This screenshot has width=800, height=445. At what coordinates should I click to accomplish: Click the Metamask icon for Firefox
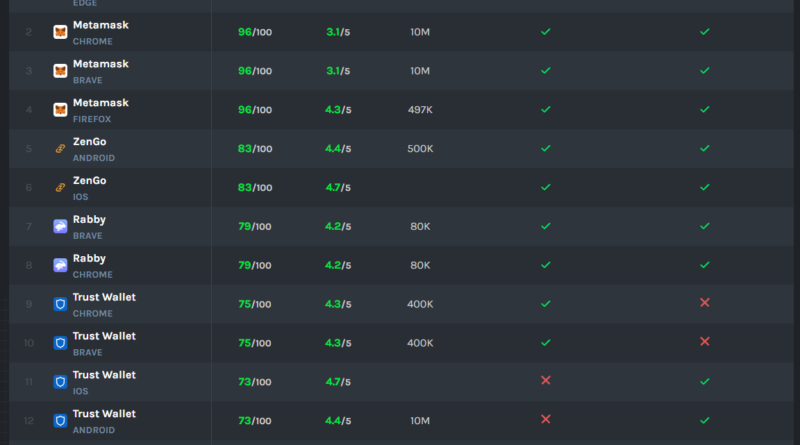(60, 110)
